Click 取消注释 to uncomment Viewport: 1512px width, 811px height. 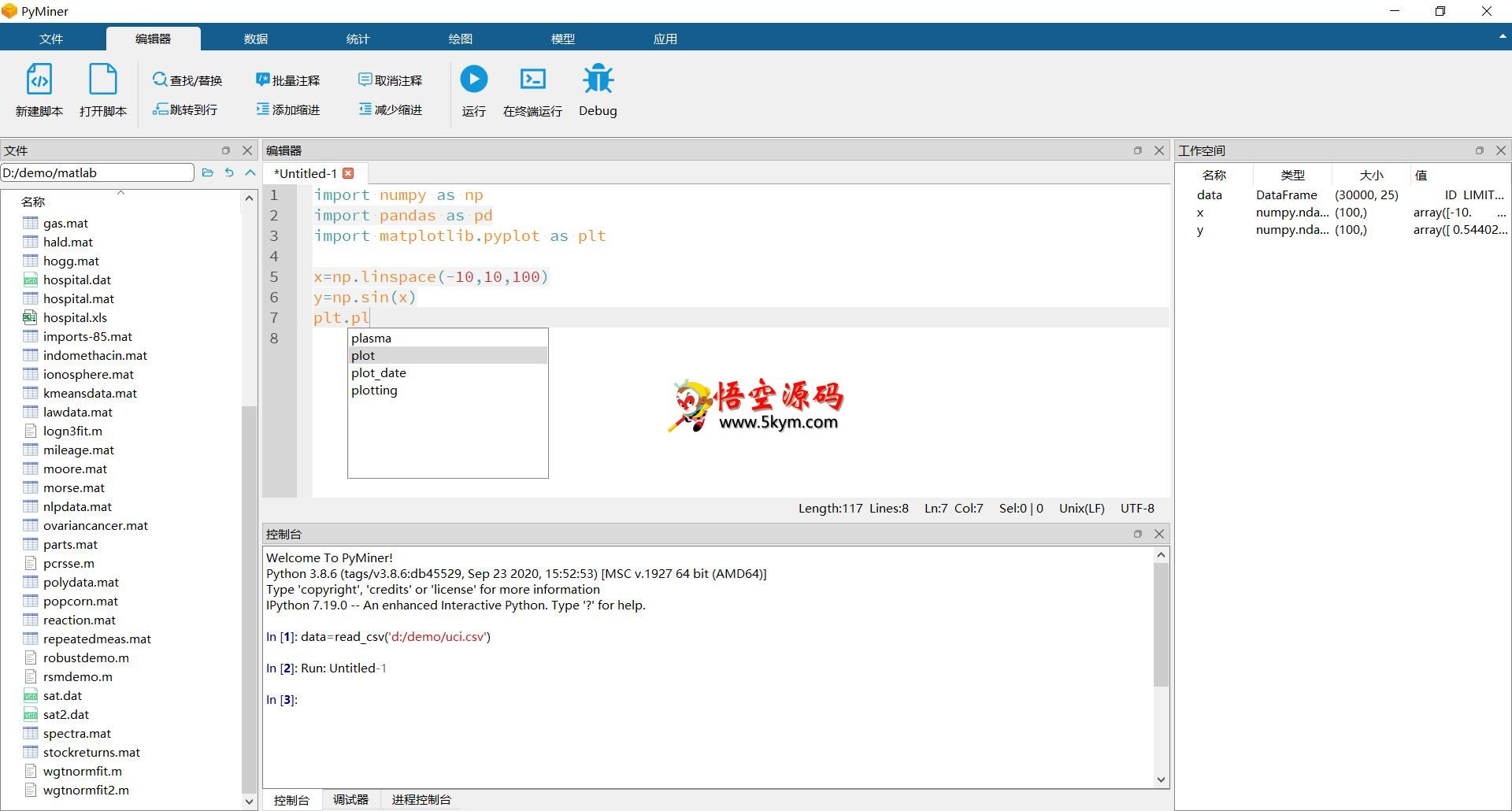(x=390, y=80)
